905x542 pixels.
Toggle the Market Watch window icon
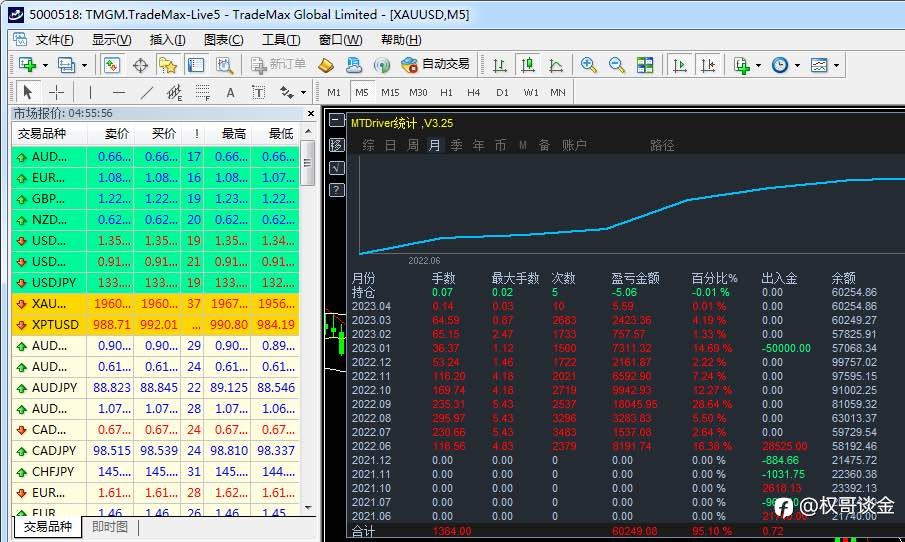pos(111,65)
